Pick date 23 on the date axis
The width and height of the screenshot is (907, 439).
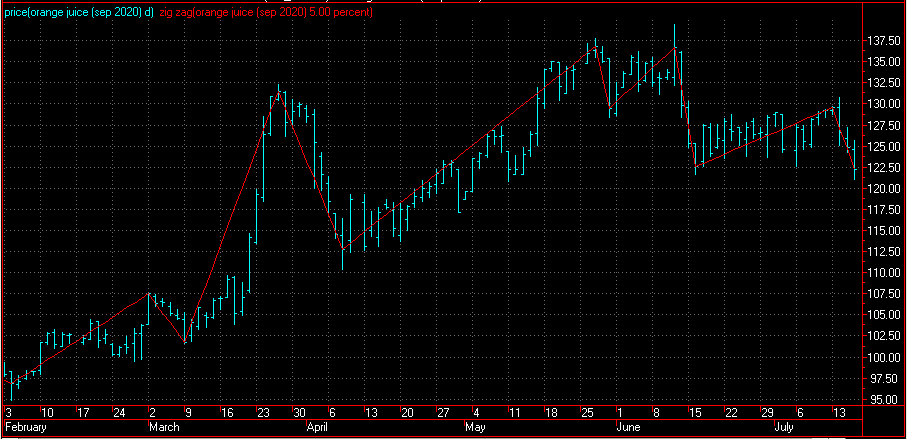(264, 413)
